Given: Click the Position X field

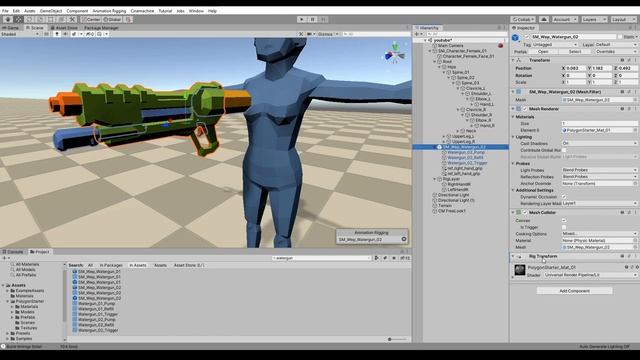Looking at the screenshot, I should click(576, 68).
